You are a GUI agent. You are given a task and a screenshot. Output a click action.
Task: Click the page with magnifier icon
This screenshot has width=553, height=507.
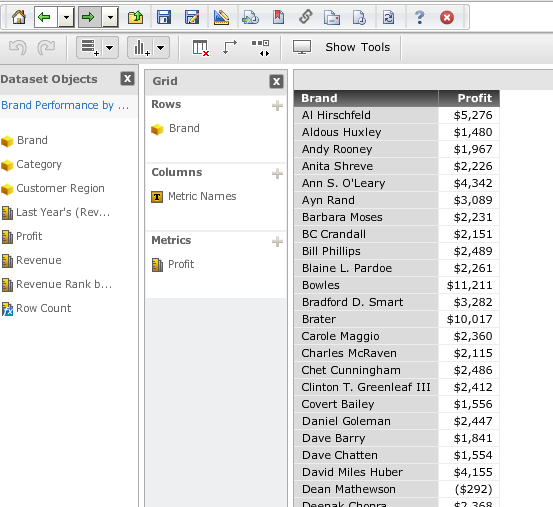pyautogui.click(x=359, y=17)
